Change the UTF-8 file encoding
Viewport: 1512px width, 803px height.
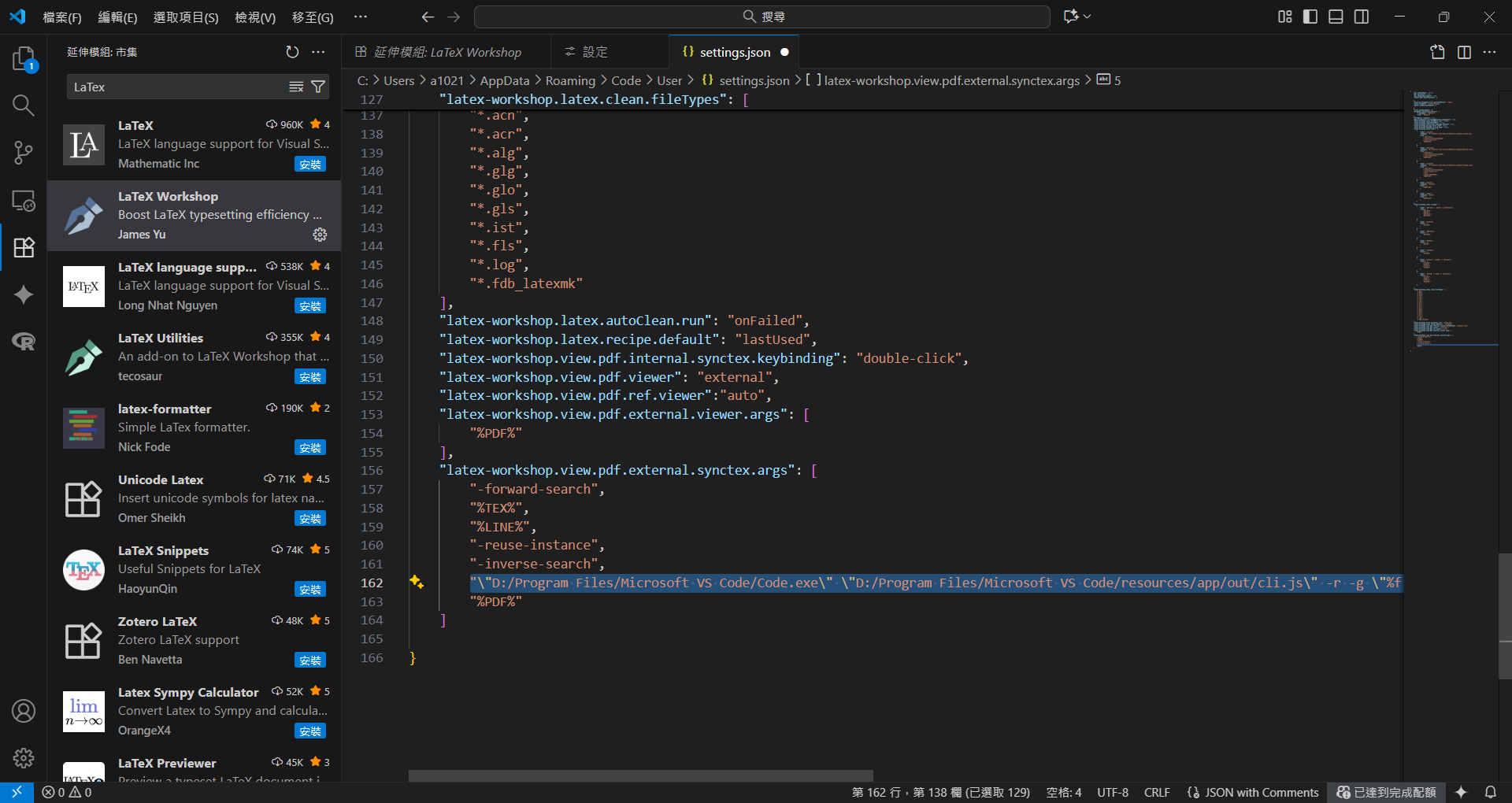pyautogui.click(x=1113, y=792)
